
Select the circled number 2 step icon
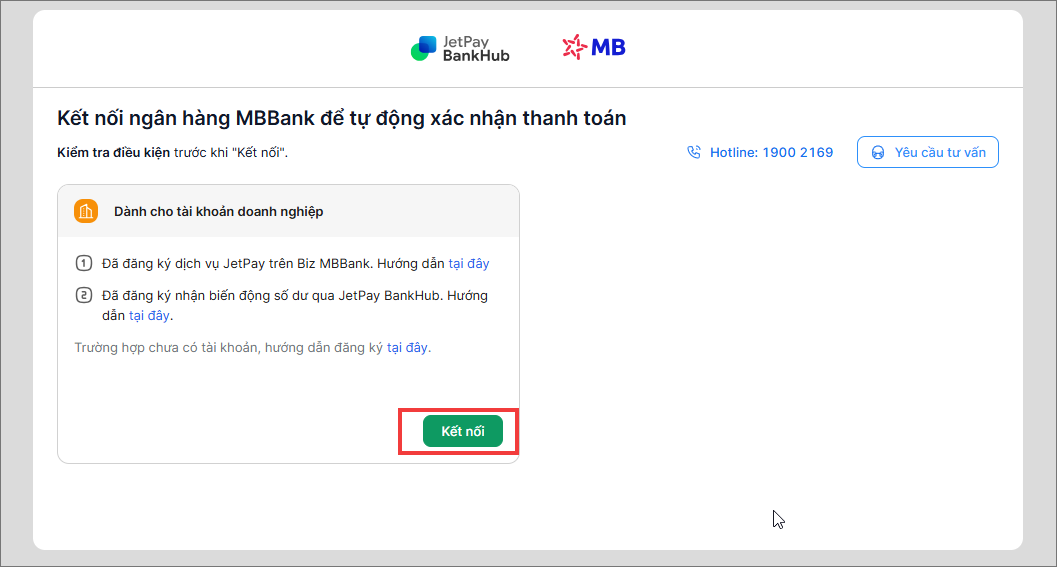84,295
